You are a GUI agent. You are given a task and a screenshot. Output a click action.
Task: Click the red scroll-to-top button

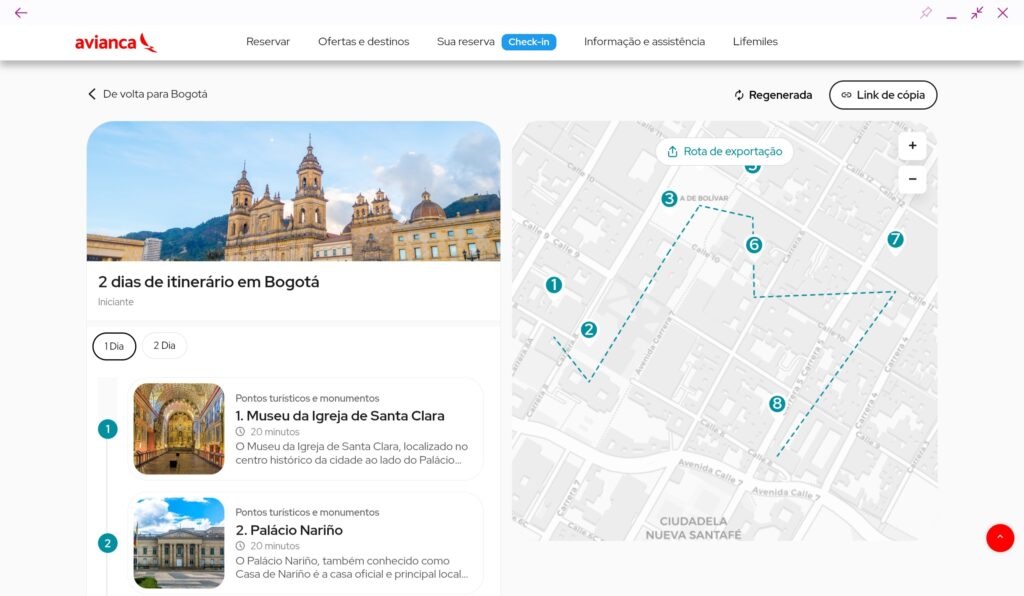(x=1000, y=537)
